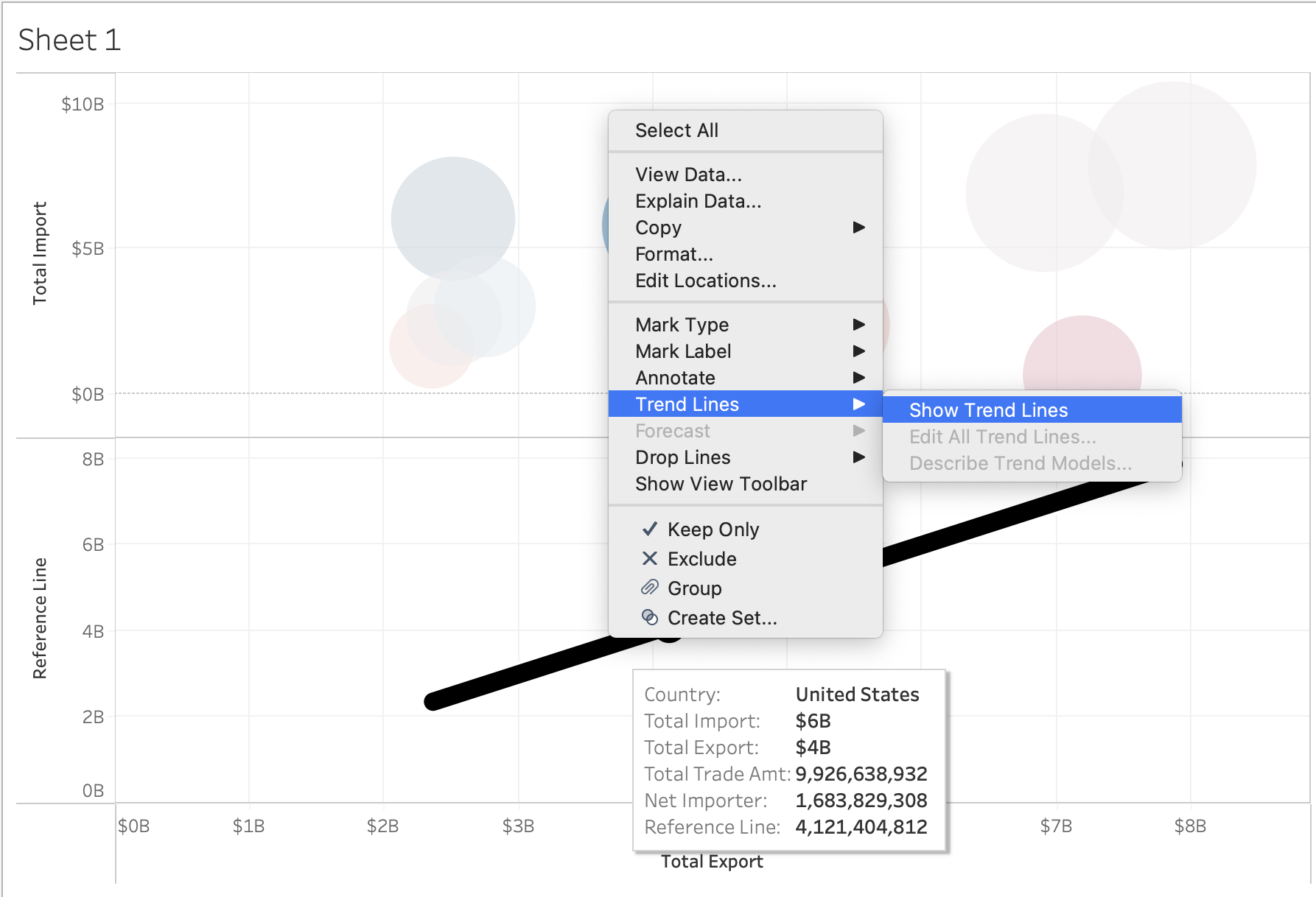Viewport: 1316px width, 897px height.
Task: Expand the Mark Type submenu arrow
Action: click(858, 325)
